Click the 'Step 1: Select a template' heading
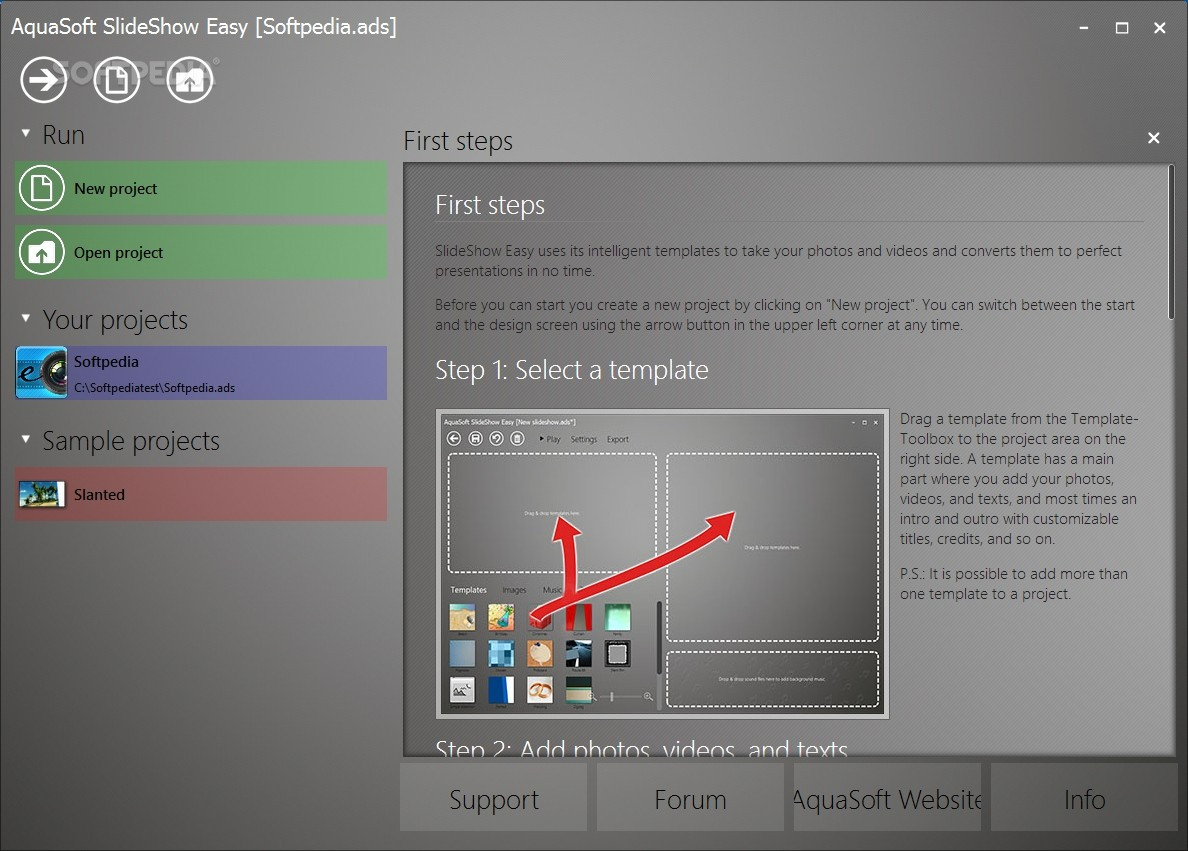1188x851 pixels. (572, 370)
